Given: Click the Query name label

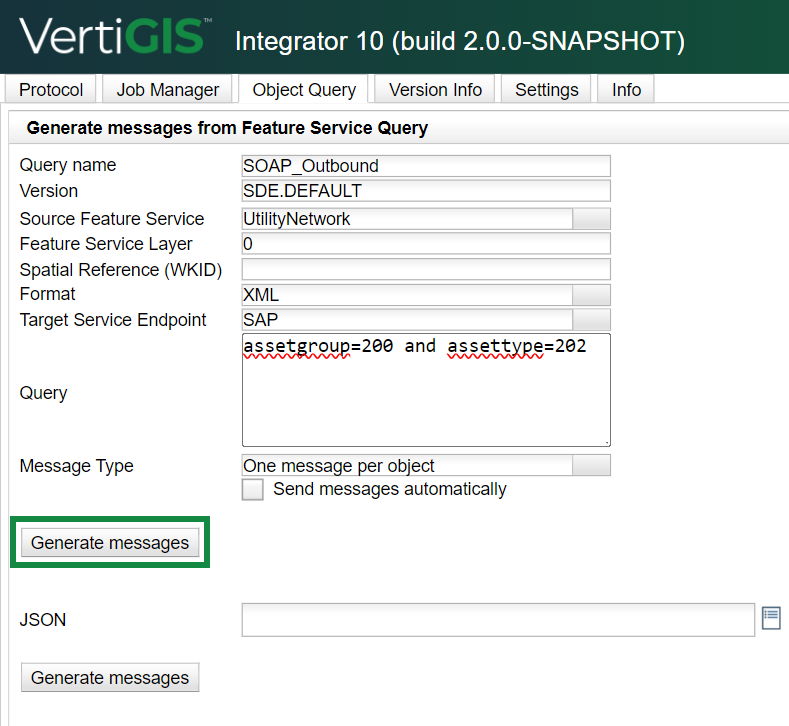Looking at the screenshot, I should click(67, 165).
